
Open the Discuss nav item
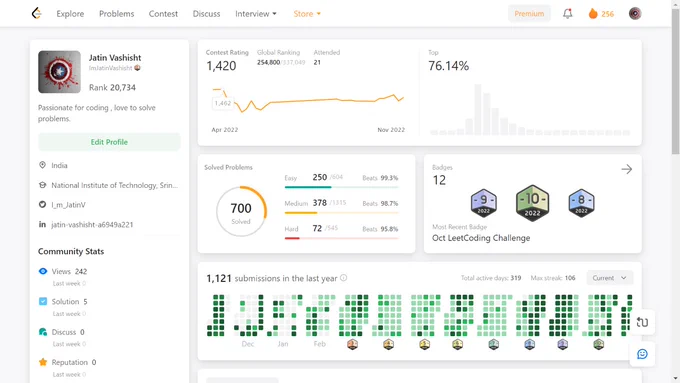(206, 14)
